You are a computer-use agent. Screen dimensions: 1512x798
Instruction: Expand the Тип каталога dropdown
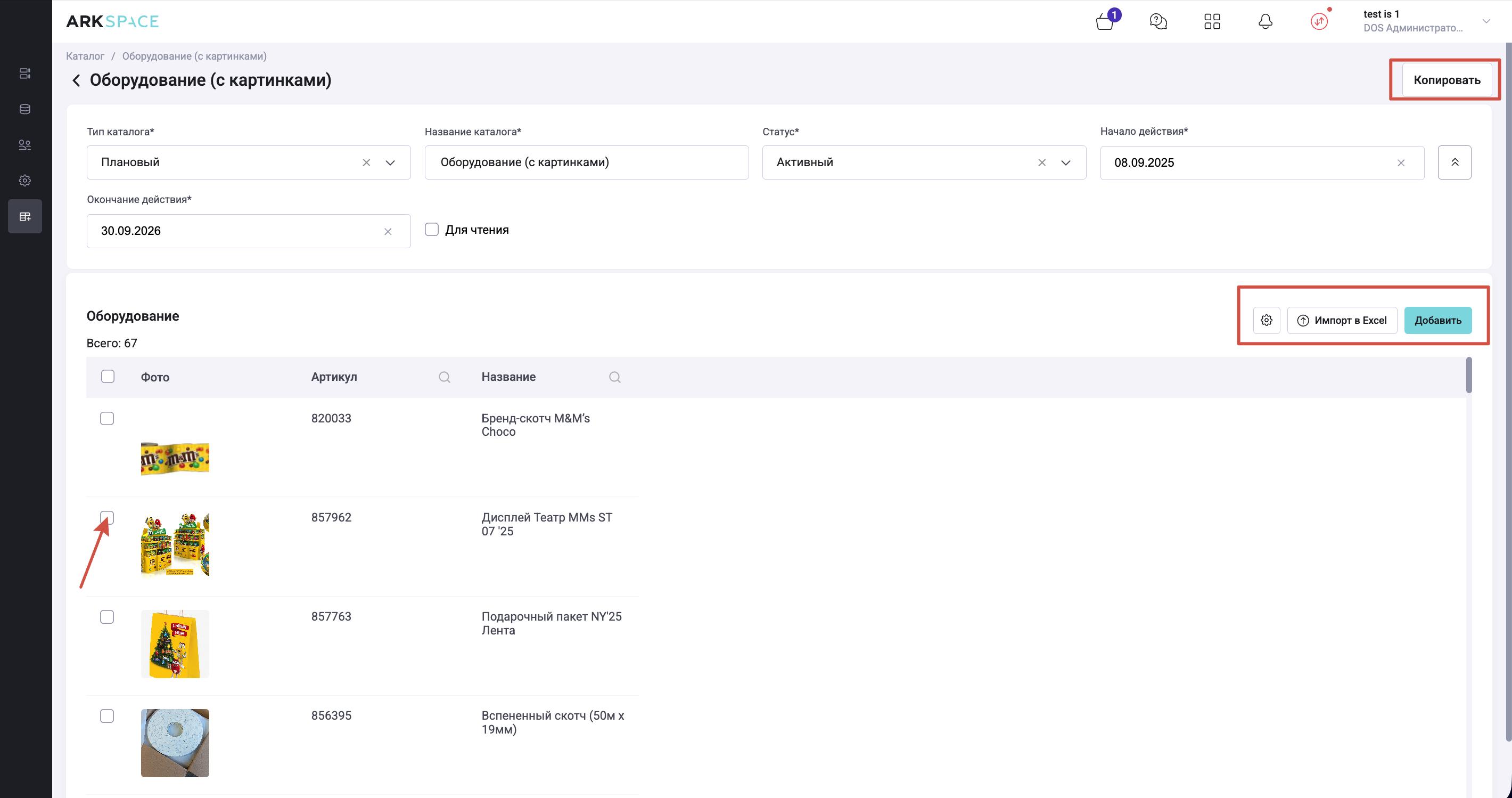(390, 162)
